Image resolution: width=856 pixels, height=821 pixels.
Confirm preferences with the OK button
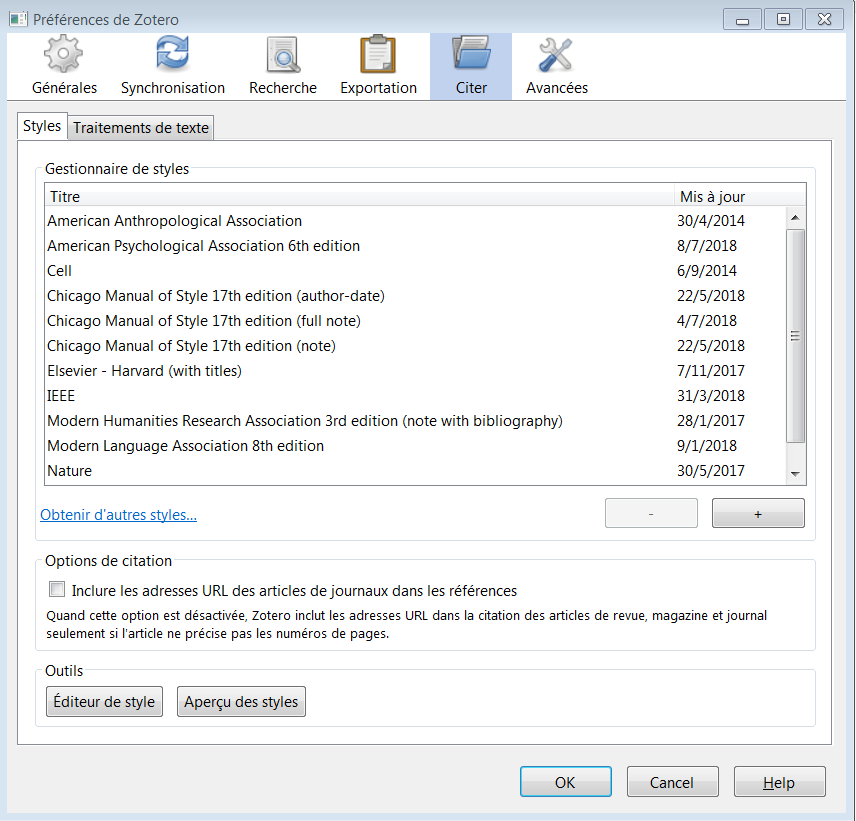click(x=565, y=782)
